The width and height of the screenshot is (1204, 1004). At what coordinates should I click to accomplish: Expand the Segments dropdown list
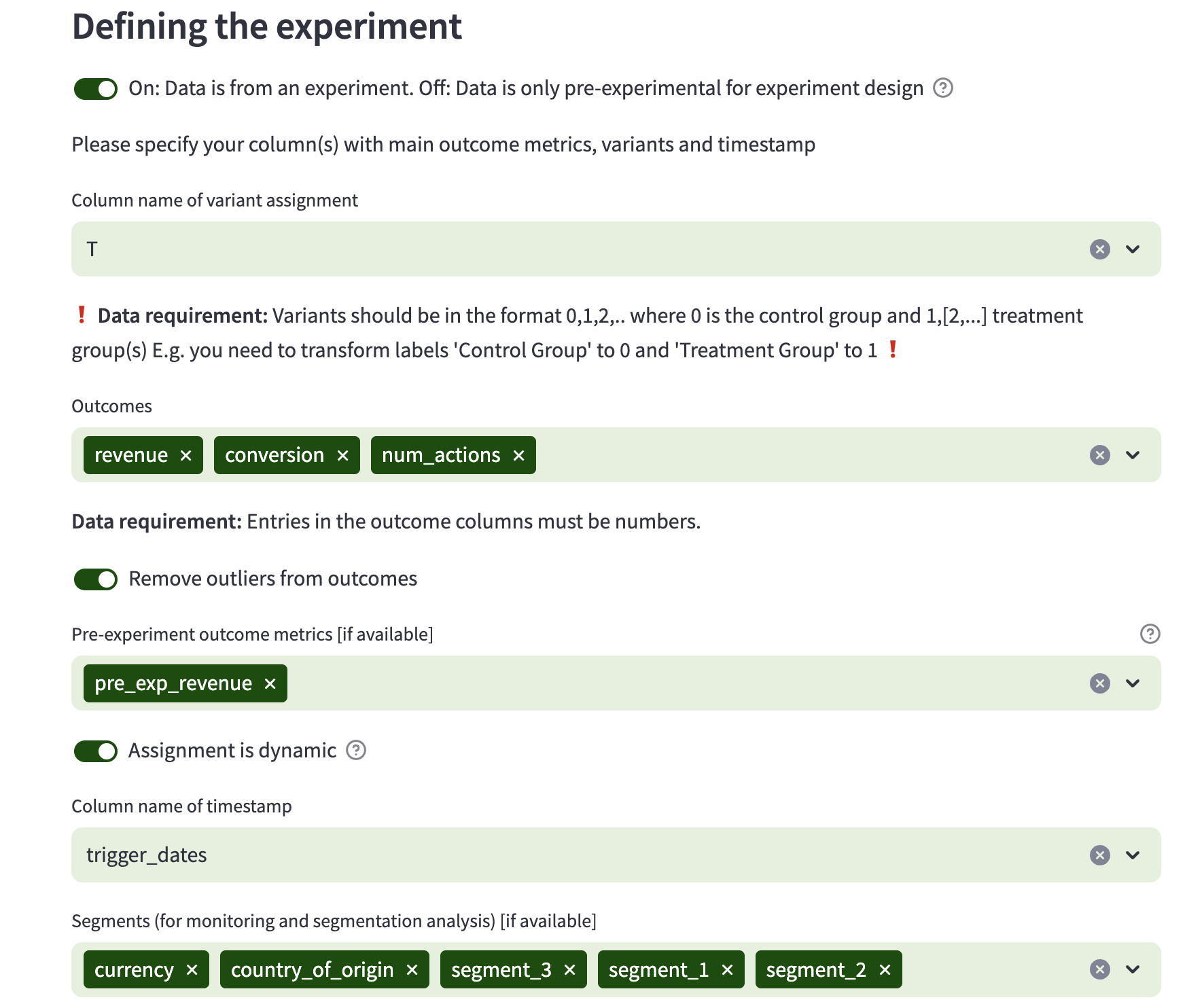1133,969
